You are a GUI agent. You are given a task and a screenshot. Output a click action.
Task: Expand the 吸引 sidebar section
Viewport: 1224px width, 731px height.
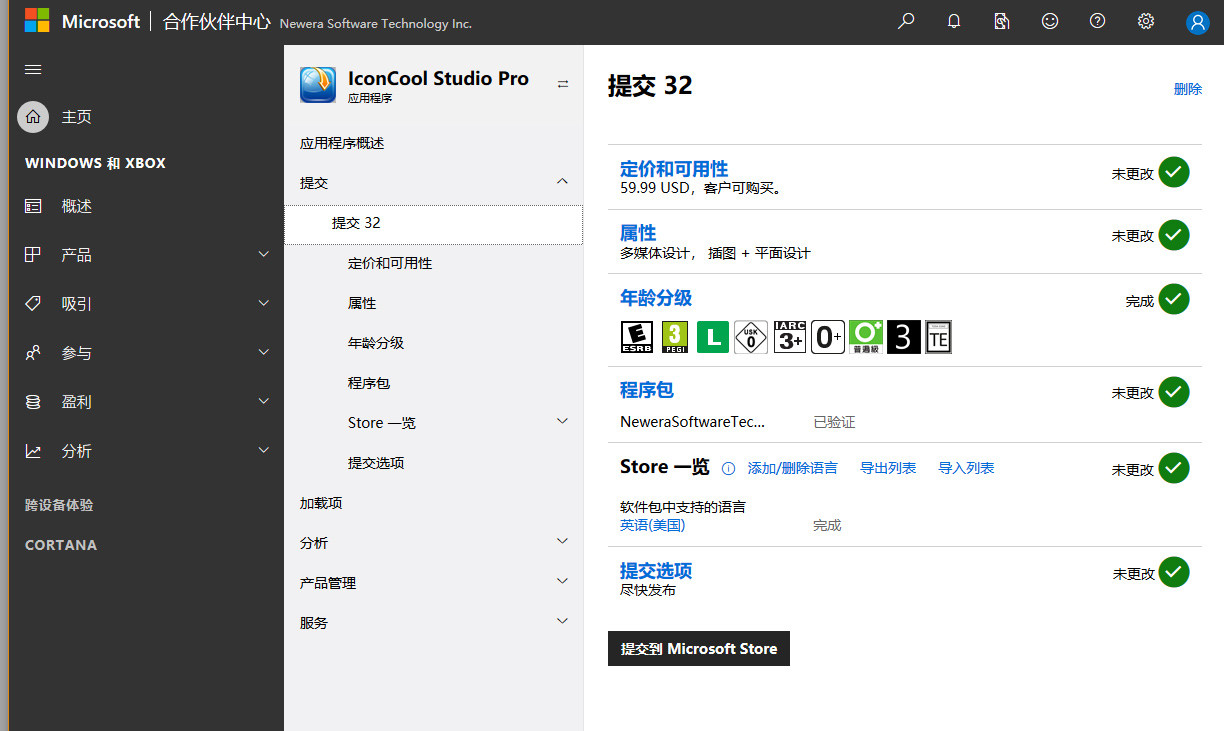[264, 303]
